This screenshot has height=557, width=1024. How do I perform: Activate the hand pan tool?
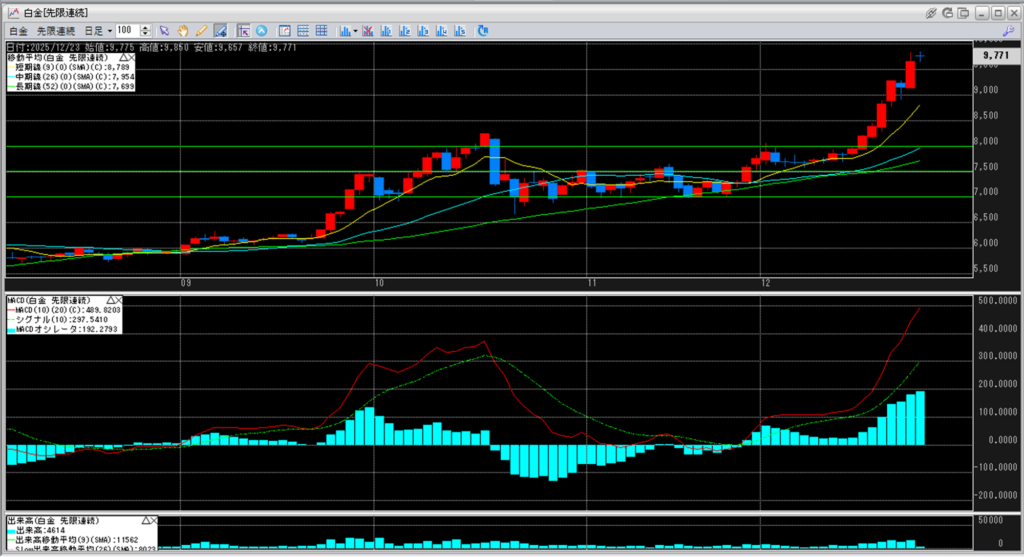click(x=183, y=31)
